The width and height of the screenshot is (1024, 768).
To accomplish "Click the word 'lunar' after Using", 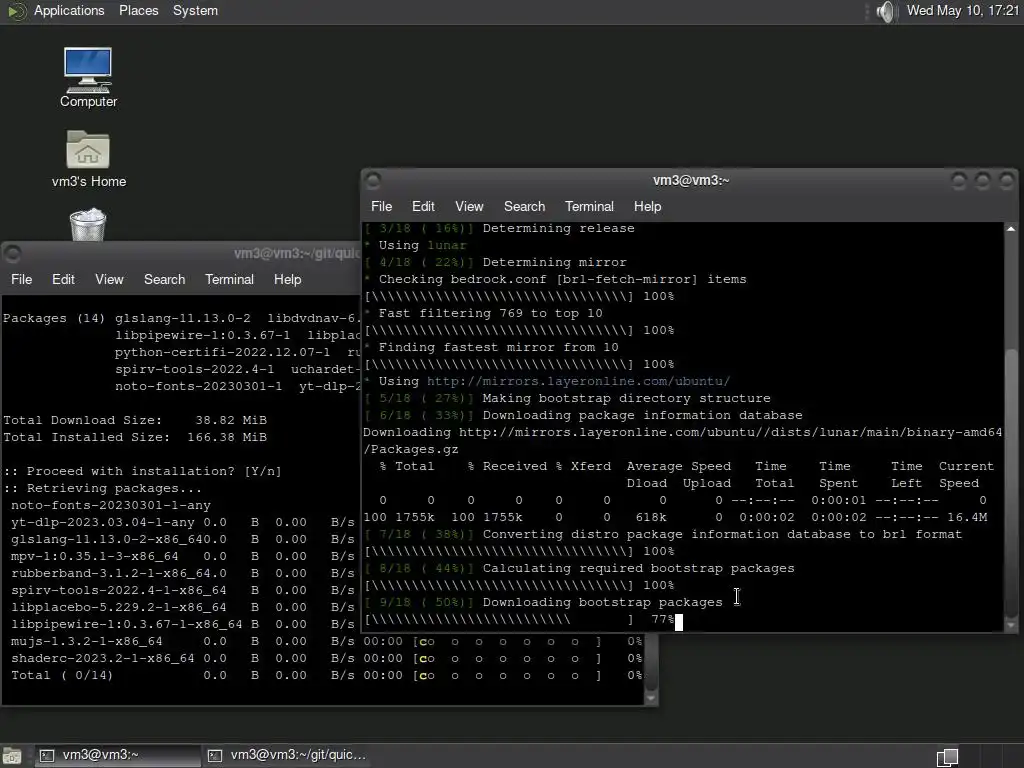I will (x=447, y=246).
